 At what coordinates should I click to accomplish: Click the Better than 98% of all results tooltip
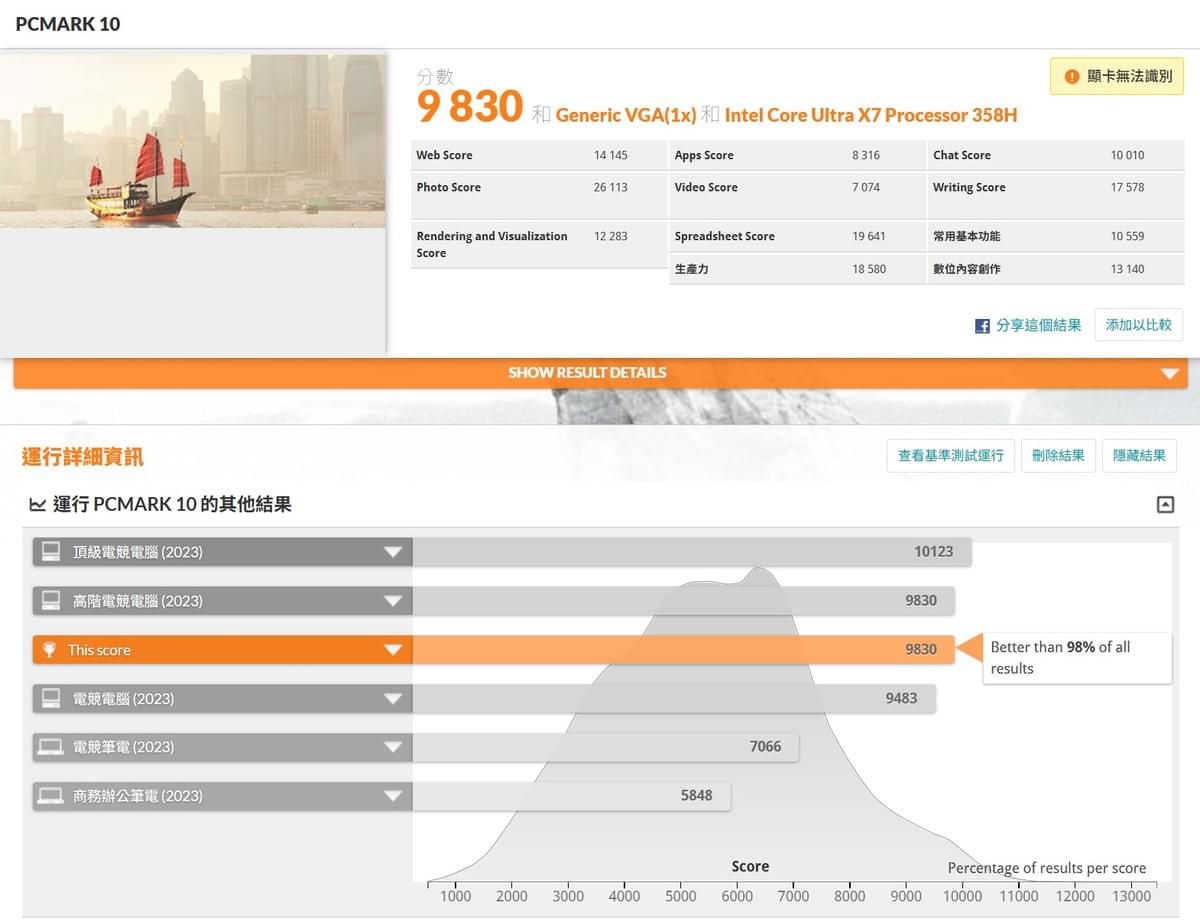(x=1077, y=658)
